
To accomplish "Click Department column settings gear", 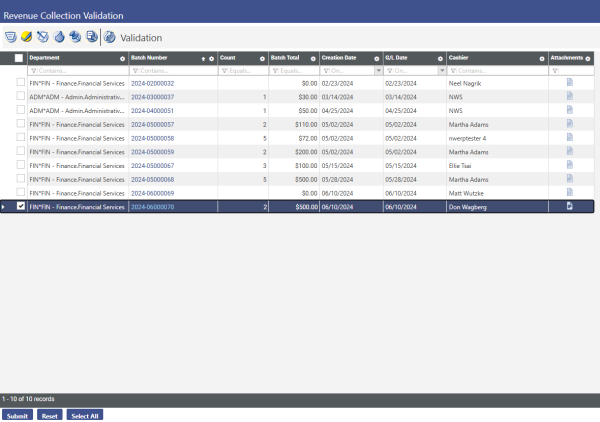I will [122, 59].
